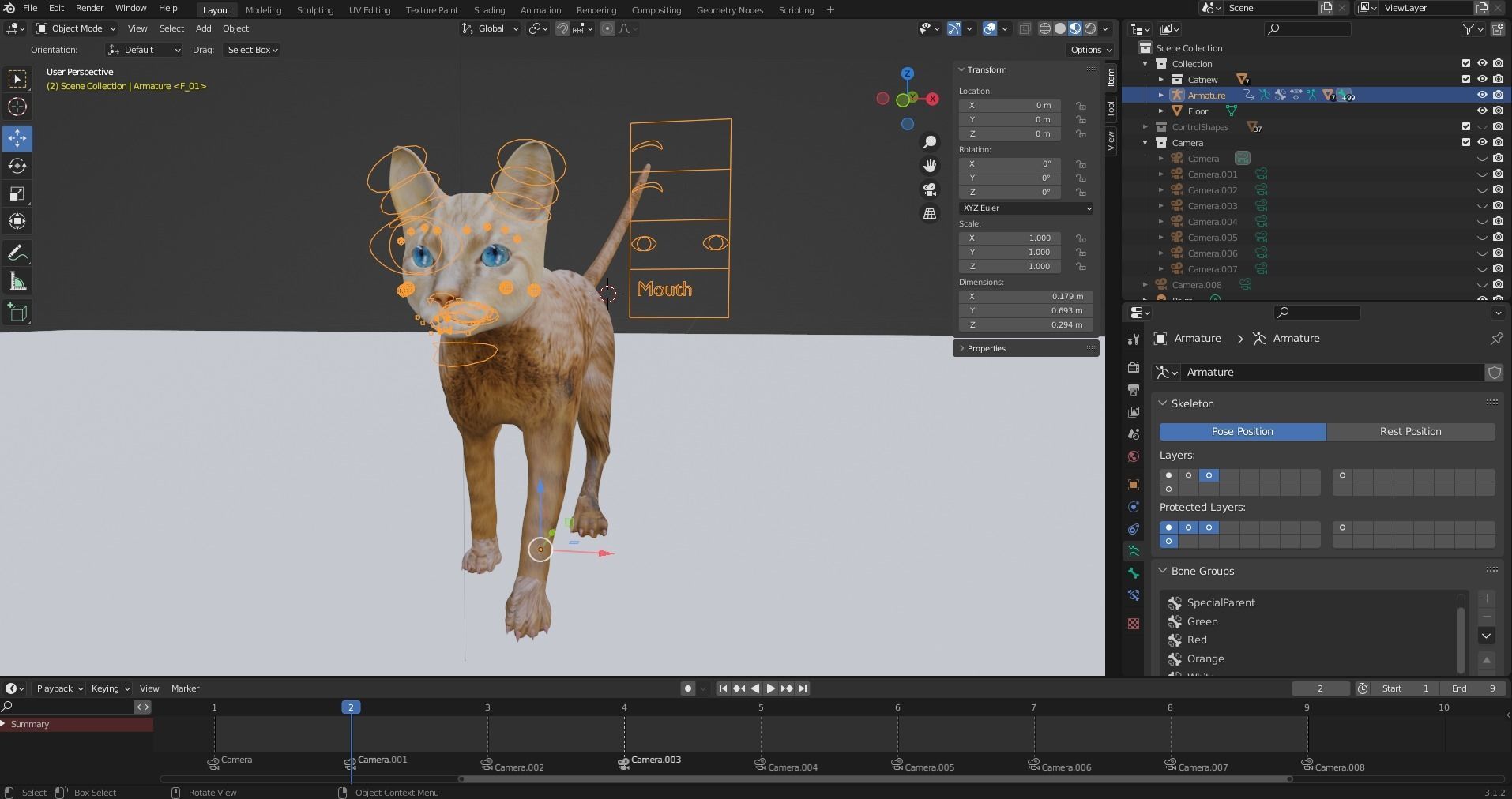Choose the Measure tool
The height and width of the screenshot is (799, 1512).
(17, 282)
